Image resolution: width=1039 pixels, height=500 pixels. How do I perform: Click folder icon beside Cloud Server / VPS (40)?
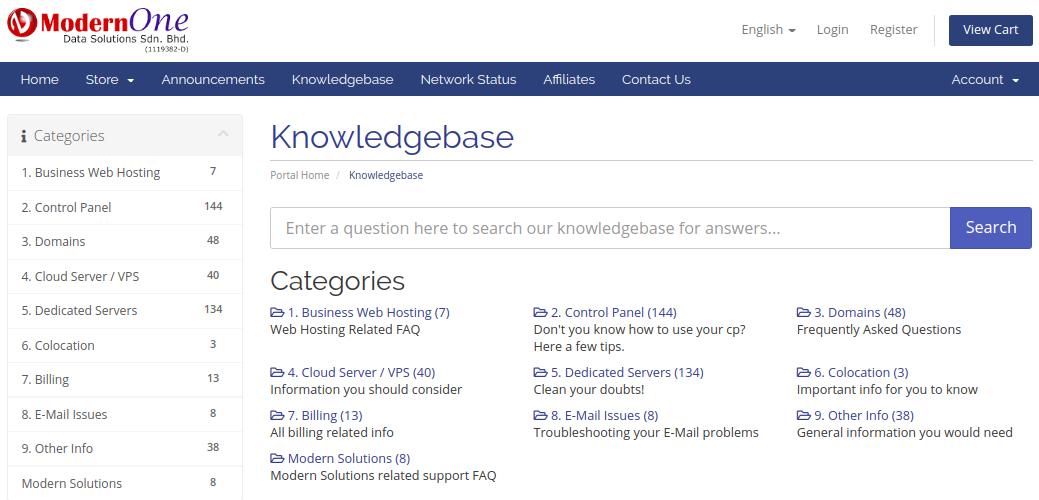coord(277,373)
